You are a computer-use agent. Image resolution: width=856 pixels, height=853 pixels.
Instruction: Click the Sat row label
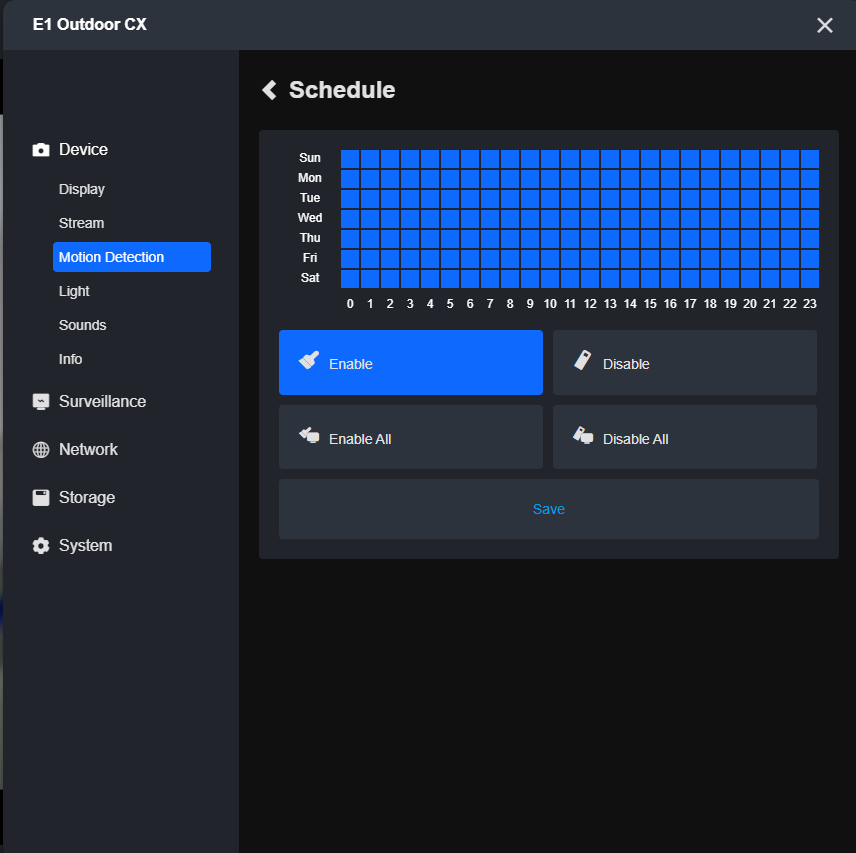click(310, 278)
